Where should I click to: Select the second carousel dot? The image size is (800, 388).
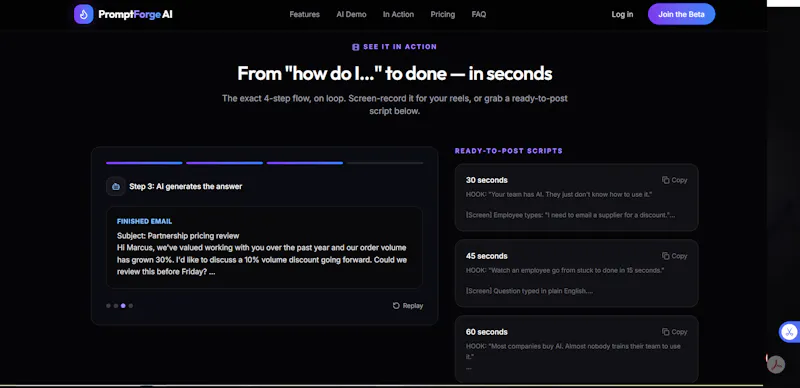pyautogui.click(x=116, y=306)
